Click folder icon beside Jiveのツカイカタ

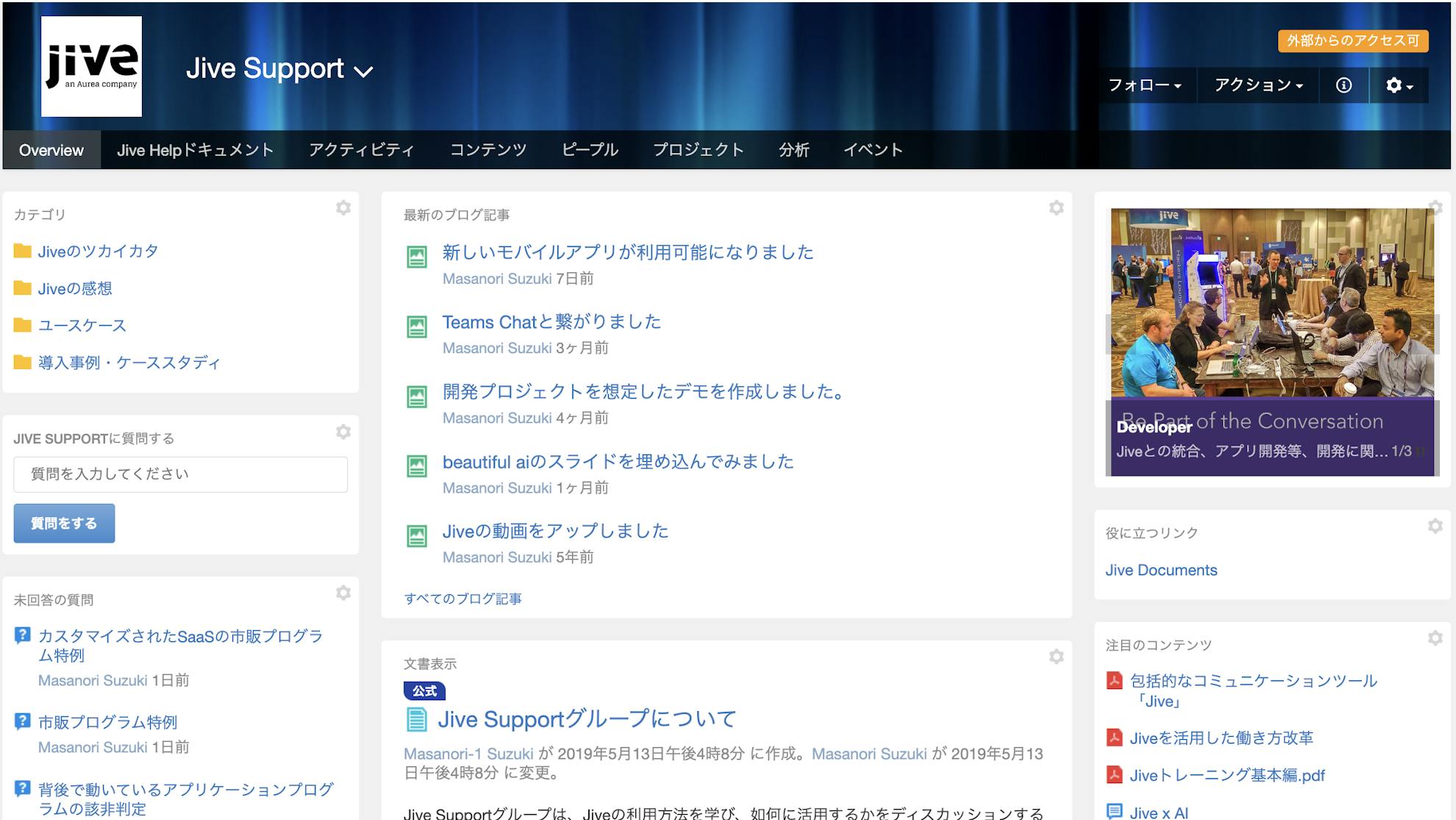(x=23, y=251)
